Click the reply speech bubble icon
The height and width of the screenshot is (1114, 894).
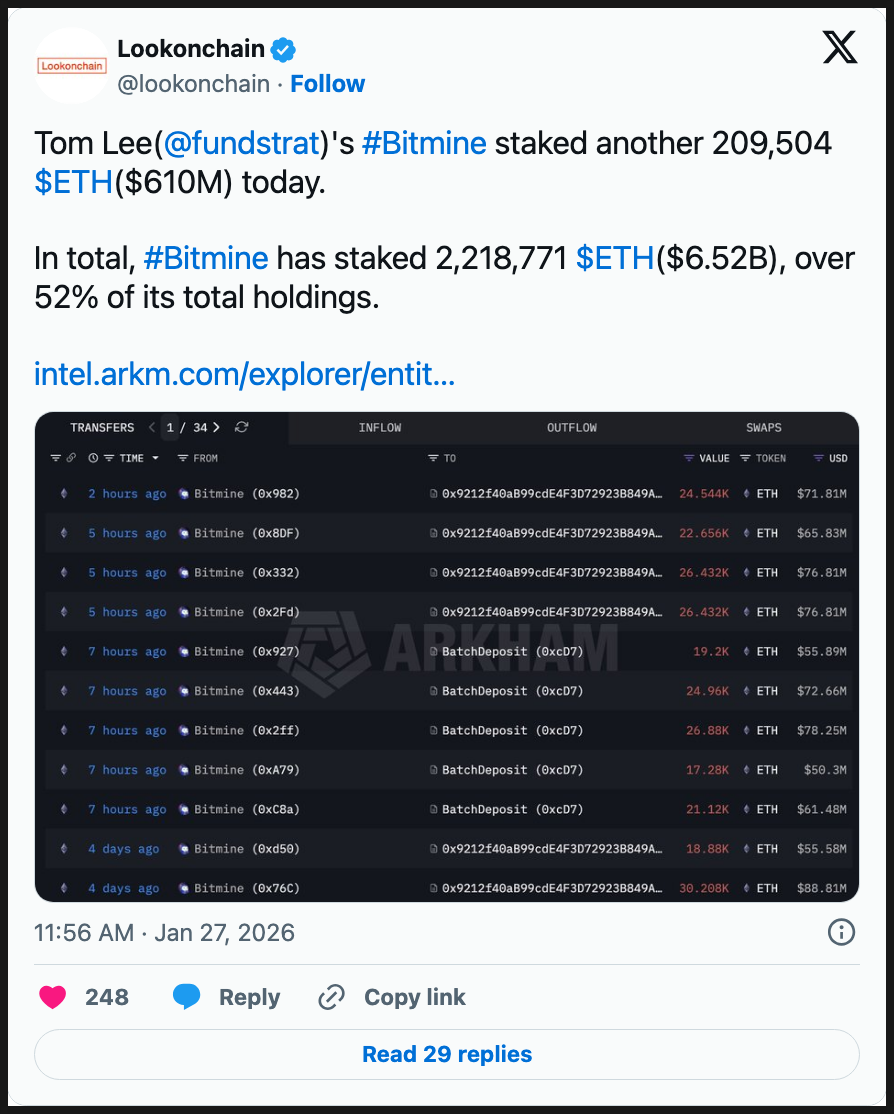click(x=187, y=997)
